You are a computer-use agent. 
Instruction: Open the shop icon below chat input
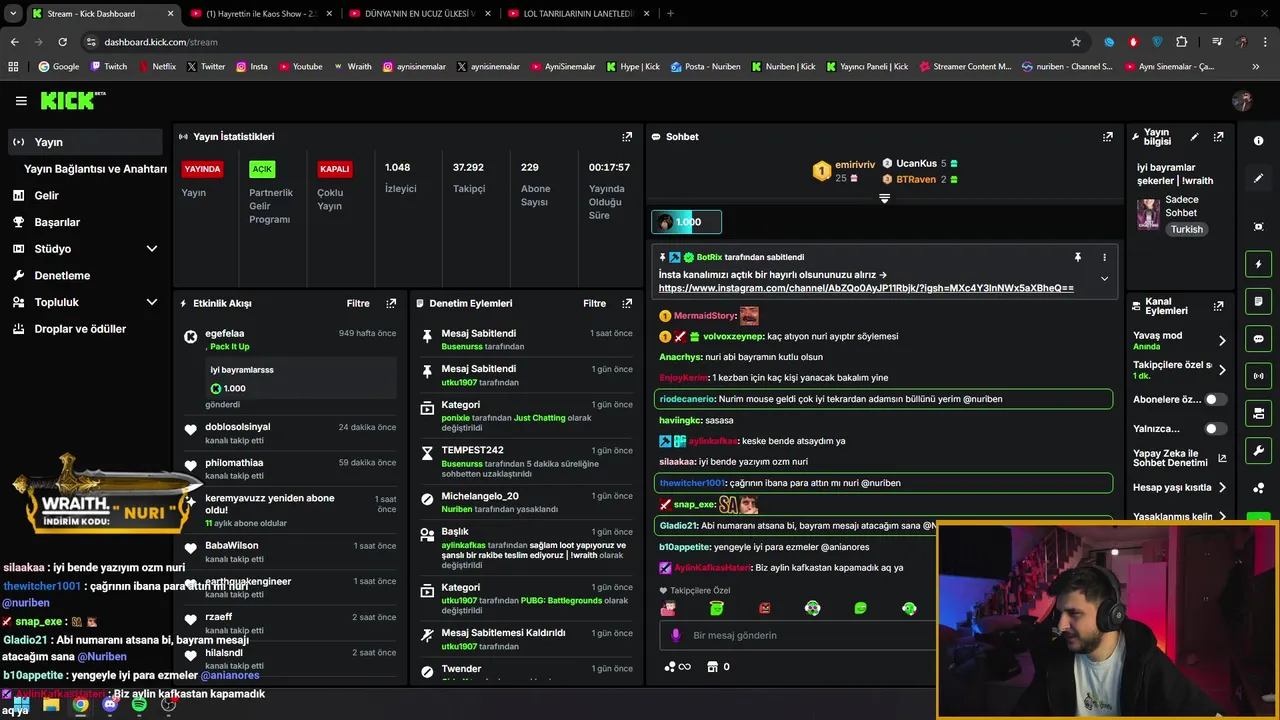(712, 667)
